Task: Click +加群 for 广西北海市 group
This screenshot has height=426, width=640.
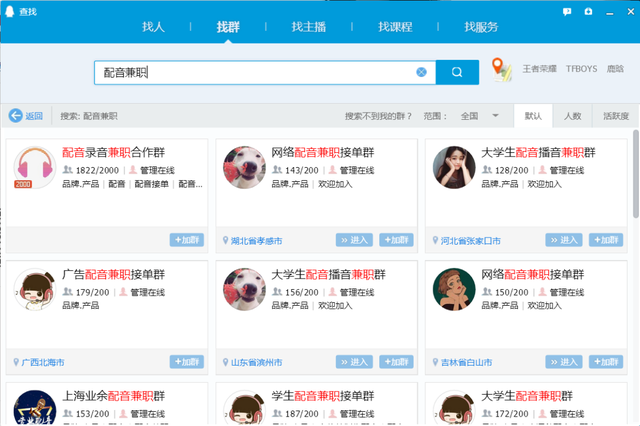Action: (x=187, y=362)
